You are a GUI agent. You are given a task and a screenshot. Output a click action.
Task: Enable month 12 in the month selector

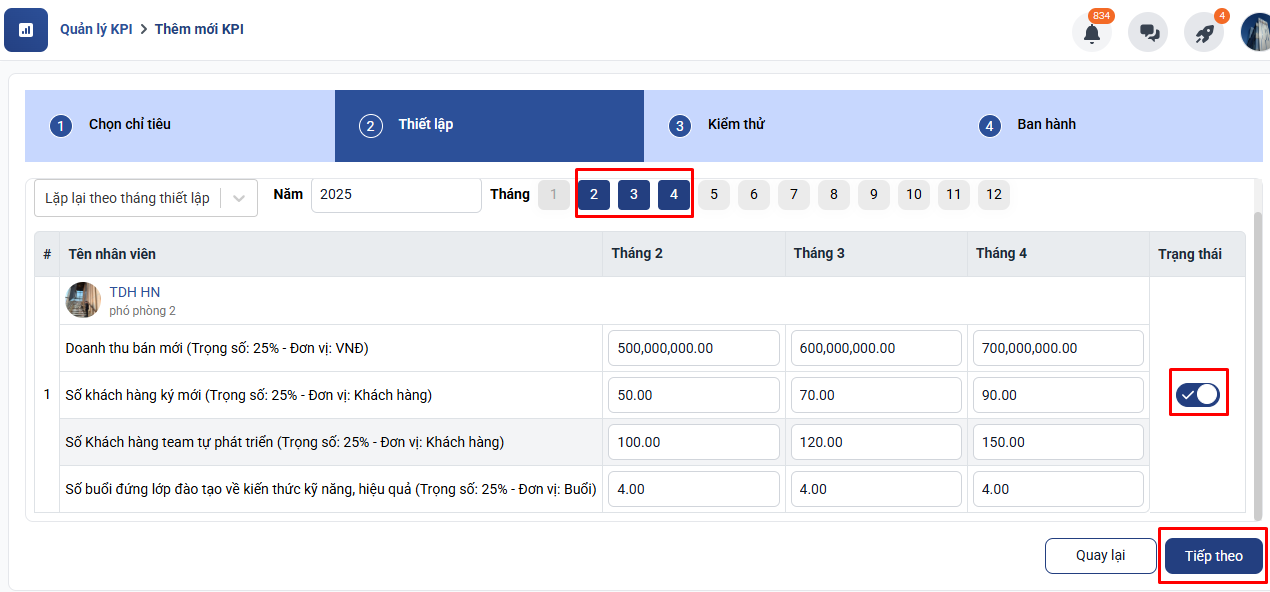[x=993, y=195]
